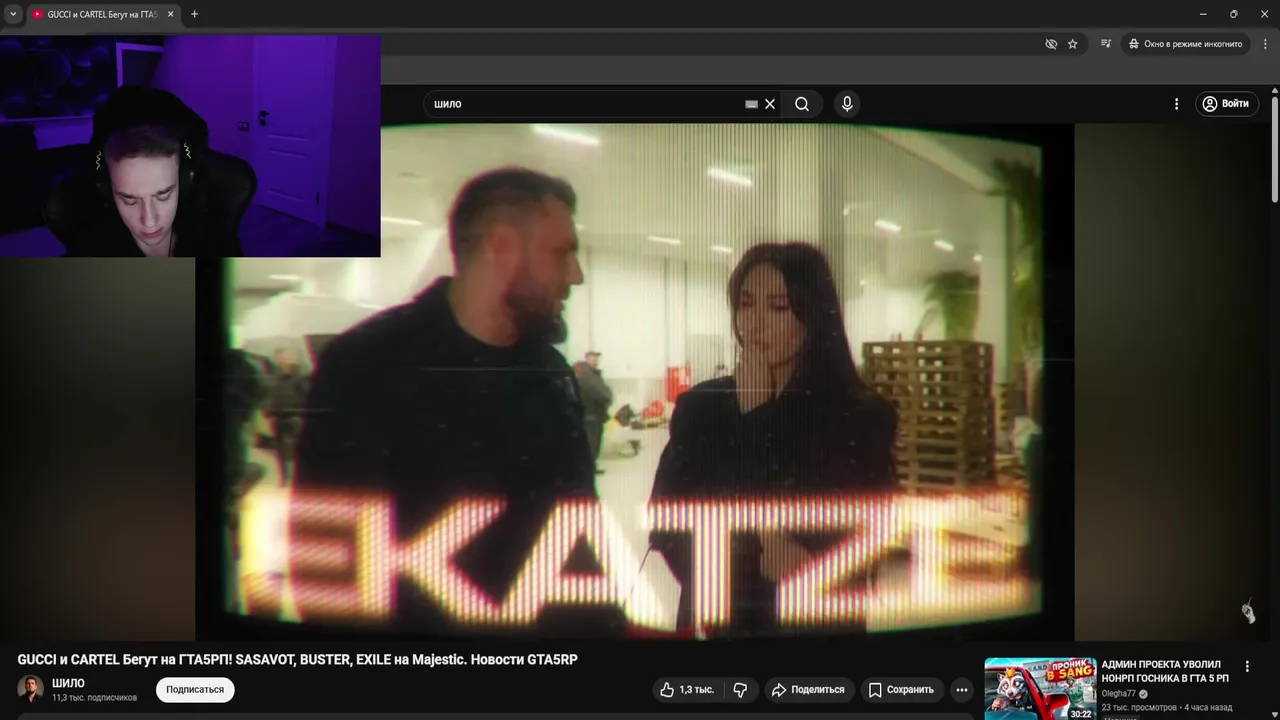Click the video title GUCCI и CARTEL text

coord(297,660)
